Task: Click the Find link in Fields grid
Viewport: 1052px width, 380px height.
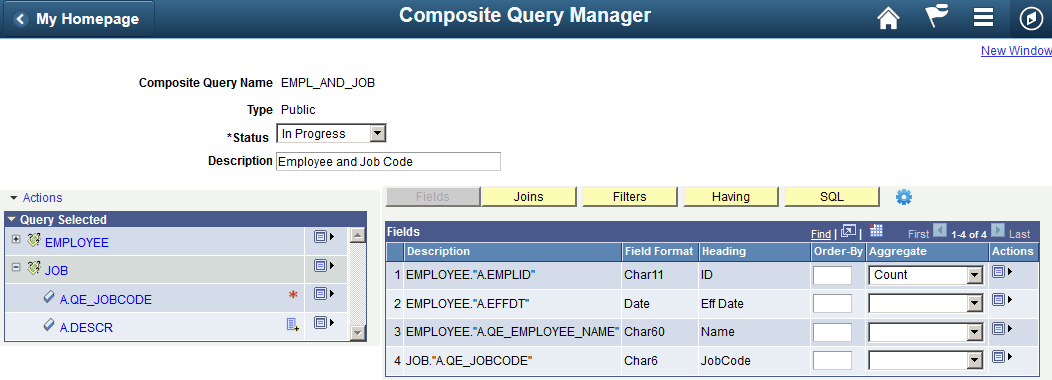Action: click(821, 234)
